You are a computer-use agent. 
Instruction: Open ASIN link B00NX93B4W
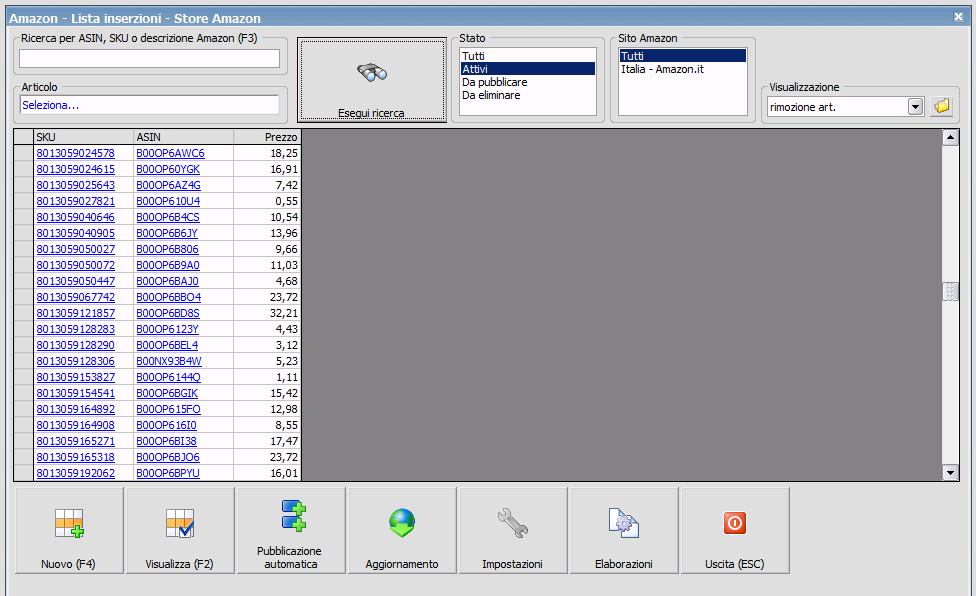(x=169, y=361)
